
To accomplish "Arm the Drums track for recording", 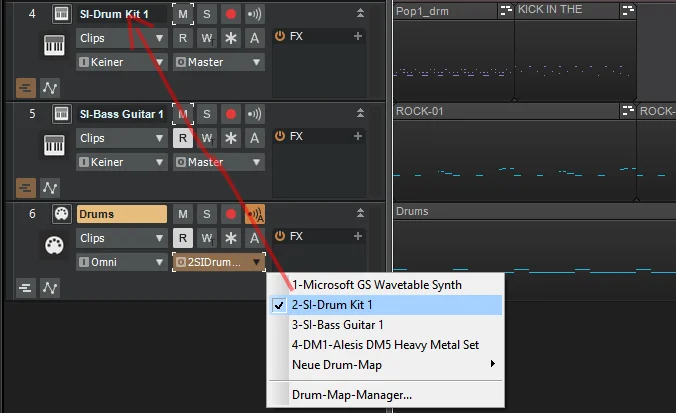I will [x=231, y=214].
